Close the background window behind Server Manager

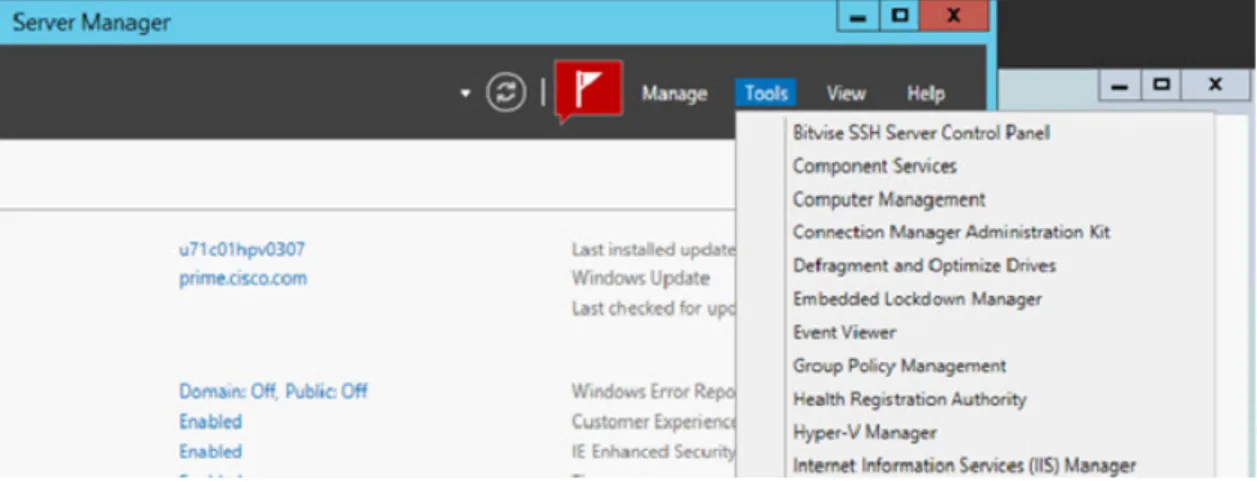coord(1215,86)
